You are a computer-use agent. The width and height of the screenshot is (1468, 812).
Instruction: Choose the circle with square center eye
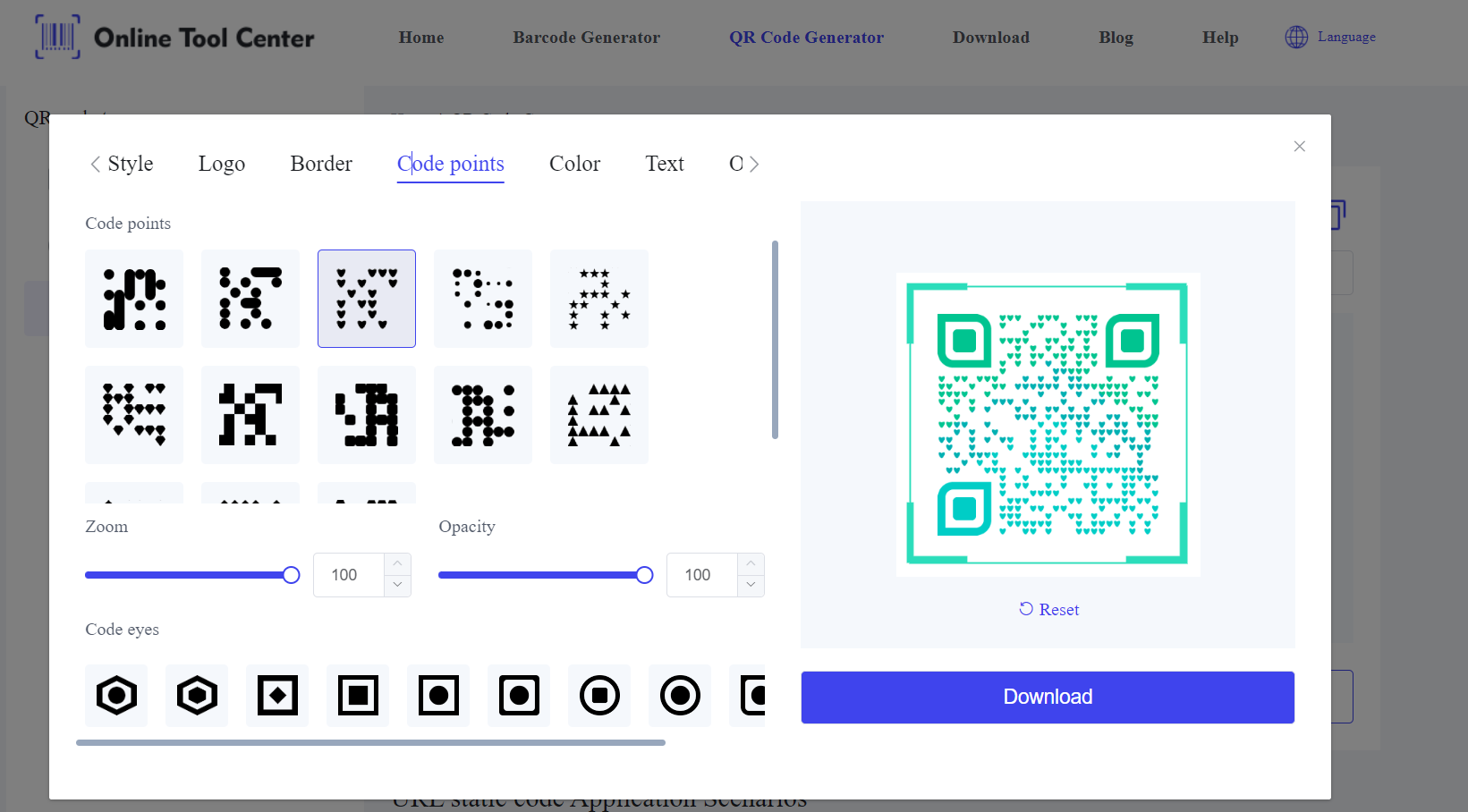pyautogui.click(x=599, y=696)
